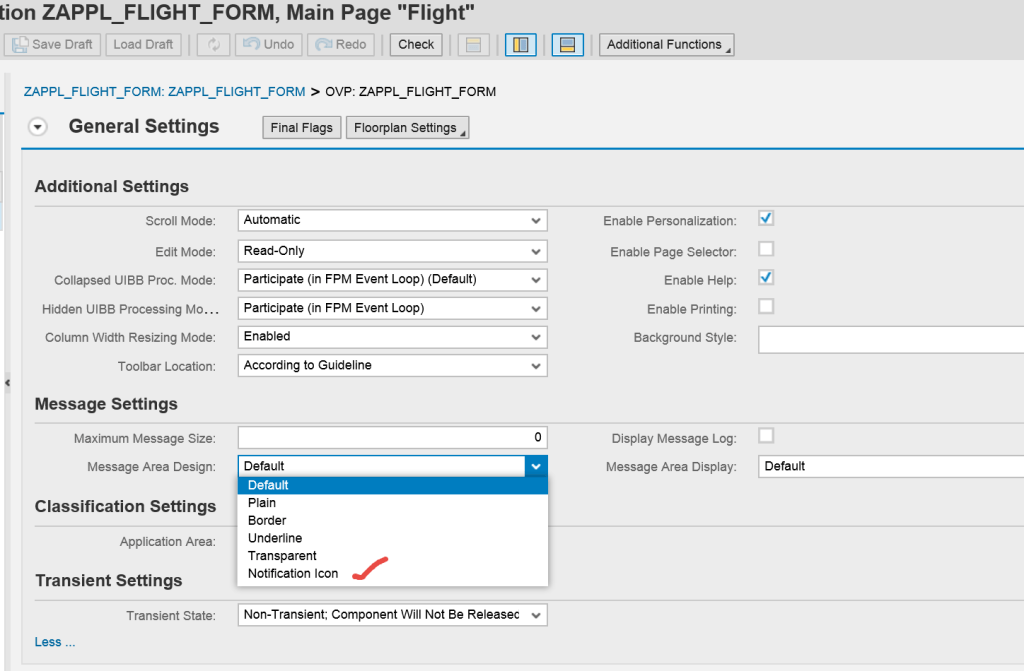This screenshot has width=1024, height=671.
Task: Click the Undo toolbar button
Action: pyautogui.click(x=268, y=44)
